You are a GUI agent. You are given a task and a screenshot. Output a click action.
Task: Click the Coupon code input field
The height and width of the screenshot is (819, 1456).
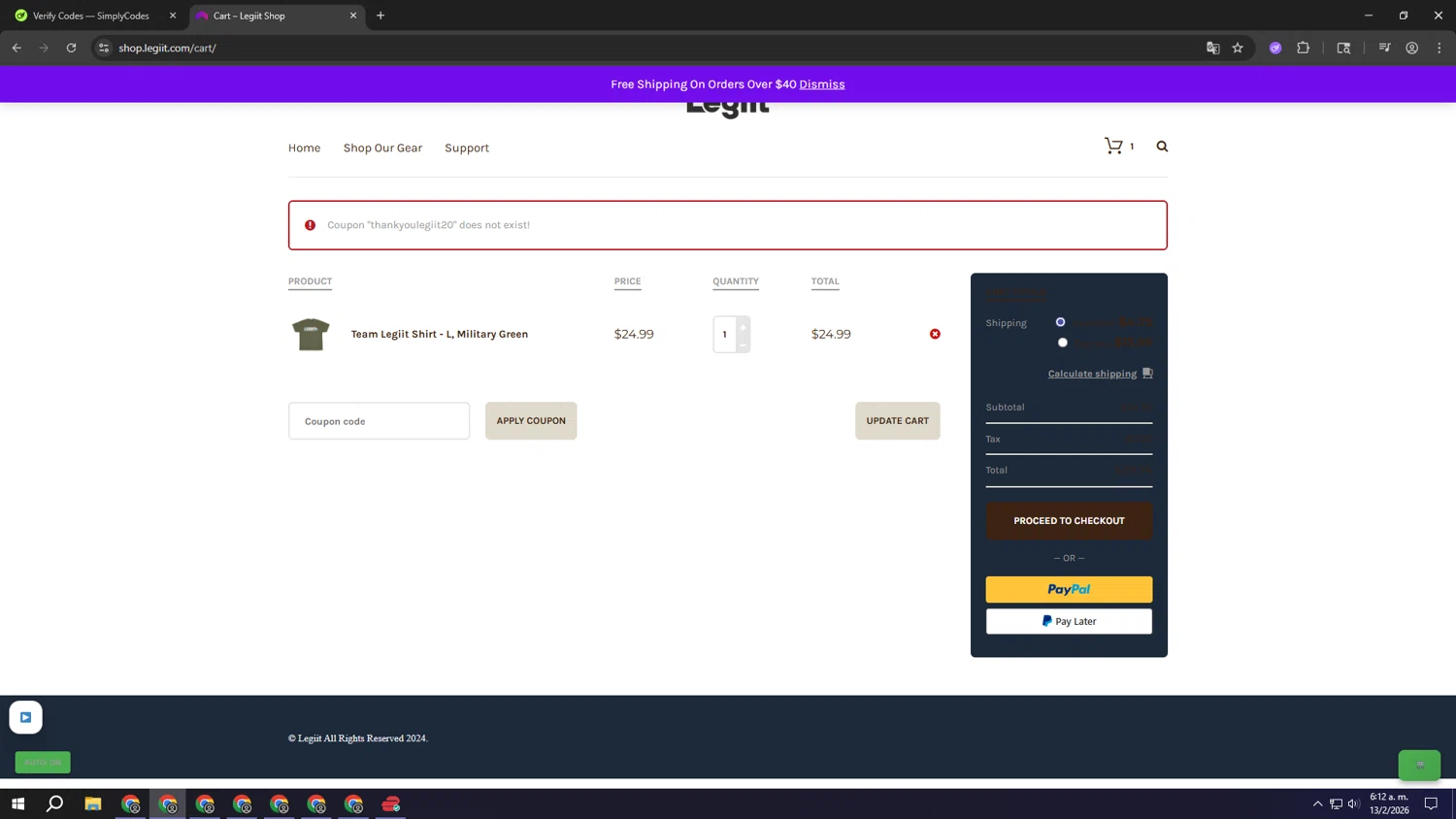[379, 421]
